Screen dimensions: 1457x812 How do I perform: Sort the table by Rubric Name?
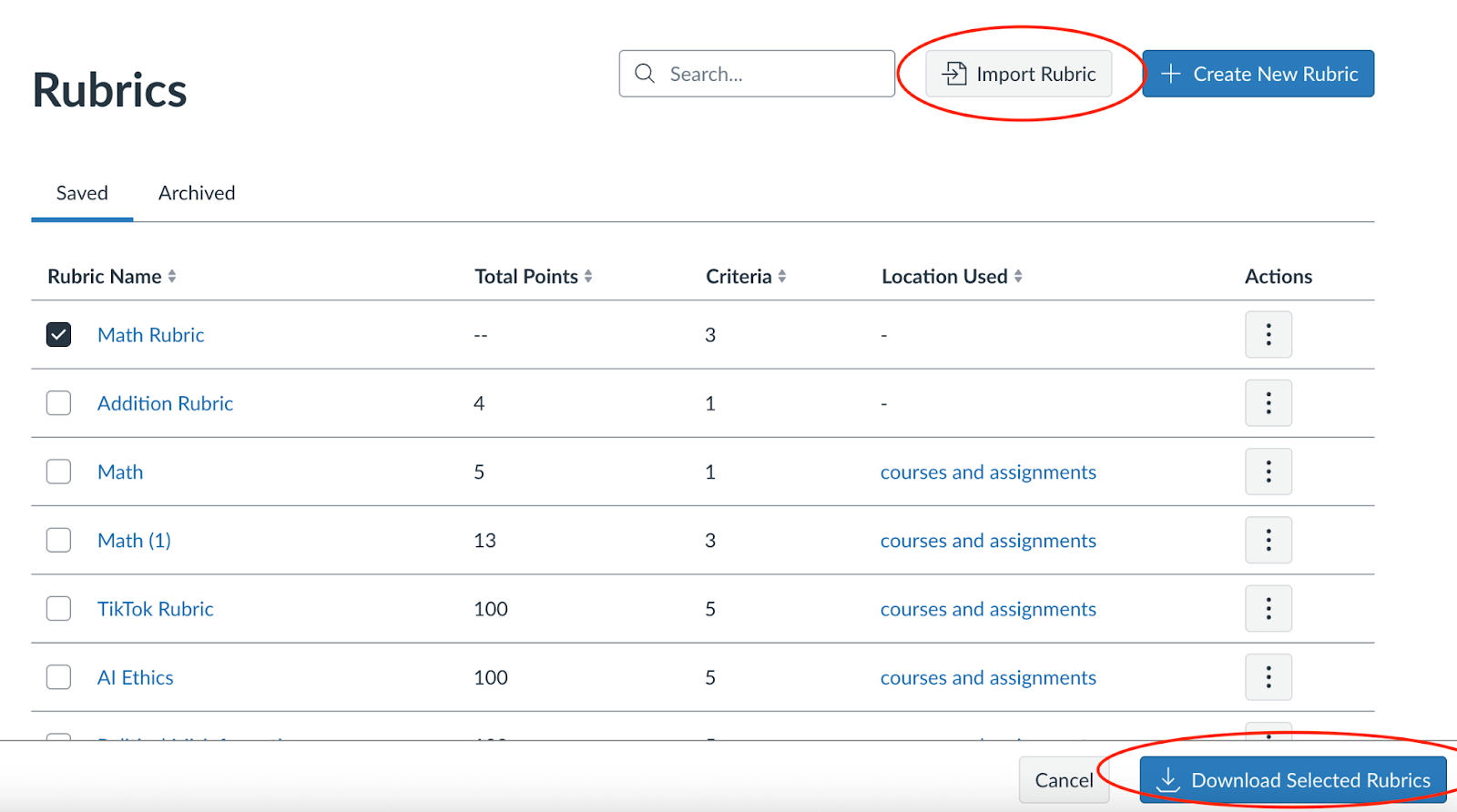point(172,277)
